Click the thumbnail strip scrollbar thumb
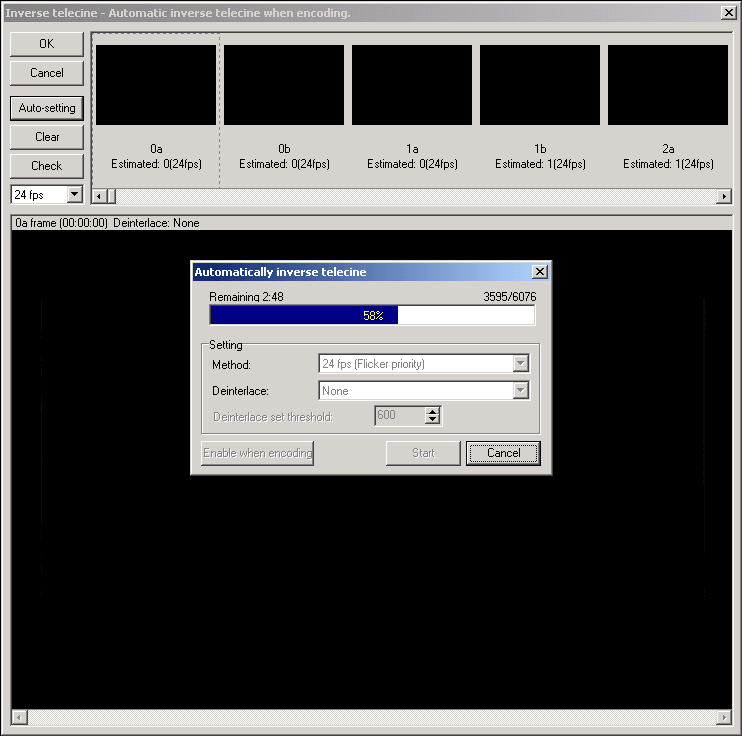Image resolution: width=742 pixels, height=736 pixels. point(112,196)
